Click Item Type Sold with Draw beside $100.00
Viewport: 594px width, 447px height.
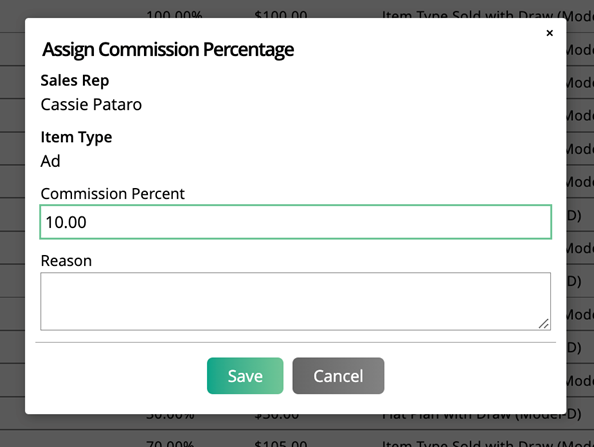(x=467, y=14)
